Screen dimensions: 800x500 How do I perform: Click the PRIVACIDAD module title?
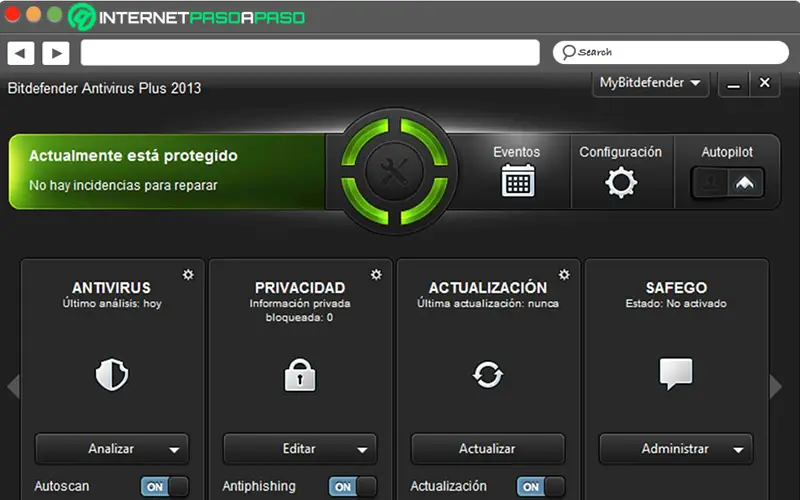(300, 288)
